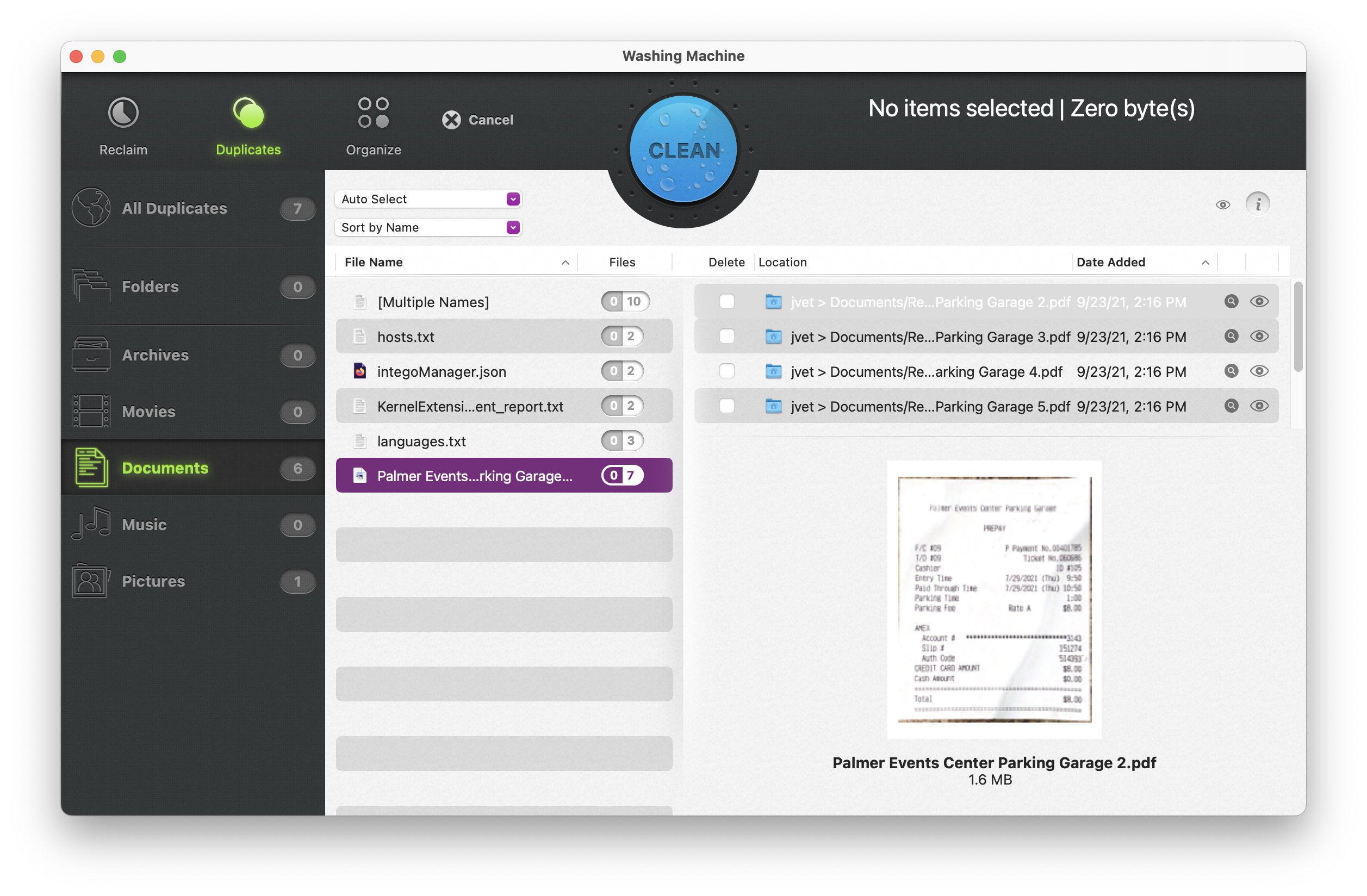Click the Palmer Events PDF file icon
This screenshot has width=1367, height=896.
tap(359, 475)
